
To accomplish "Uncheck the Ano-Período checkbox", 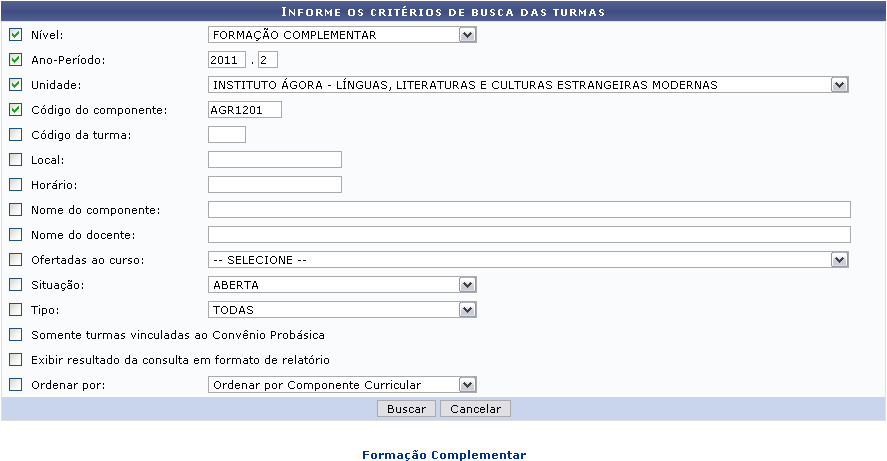I will pos(15,60).
